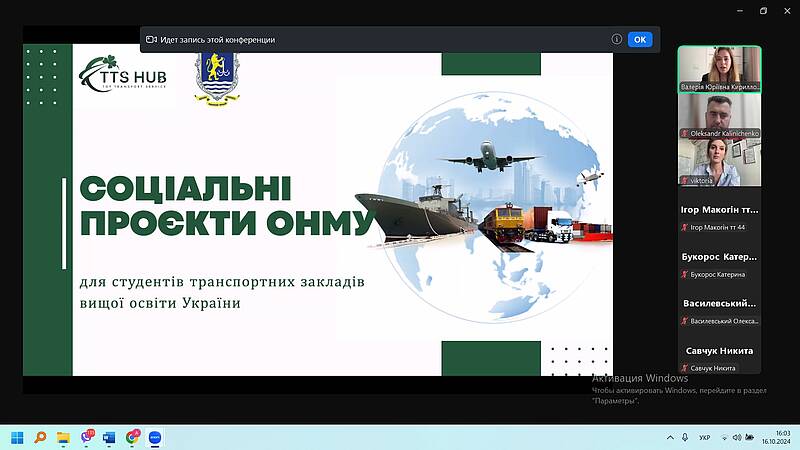This screenshot has width=800, height=450.
Task: Click muted mic icon next to Ігор Макогін тт 44
Action: pyautogui.click(x=684, y=227)
